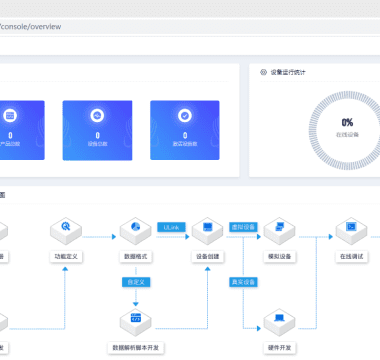Click the 硬件开发 label button

tap(279, 348)
